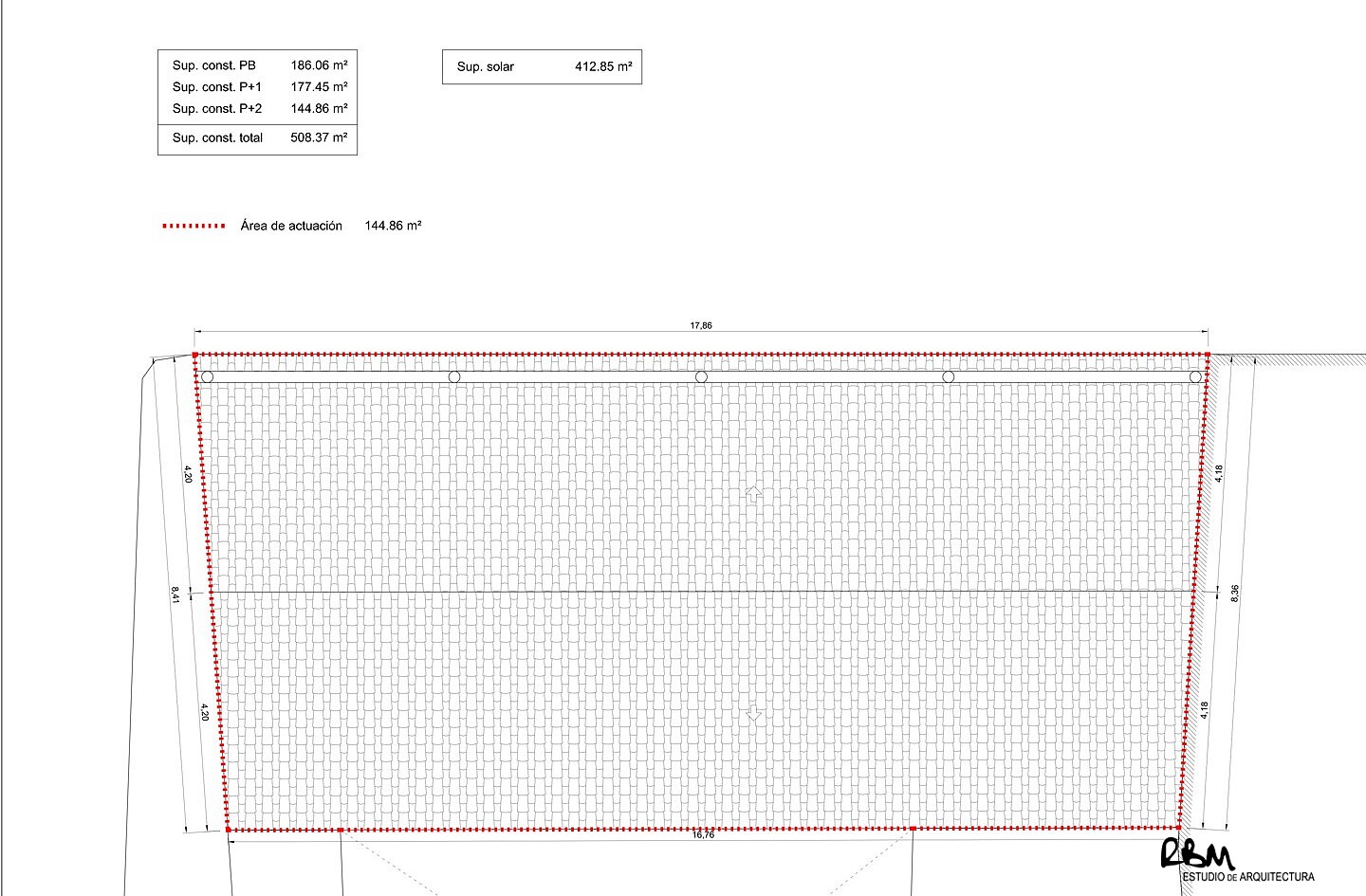Select the 17,86 top dimension label

(701, 325)
